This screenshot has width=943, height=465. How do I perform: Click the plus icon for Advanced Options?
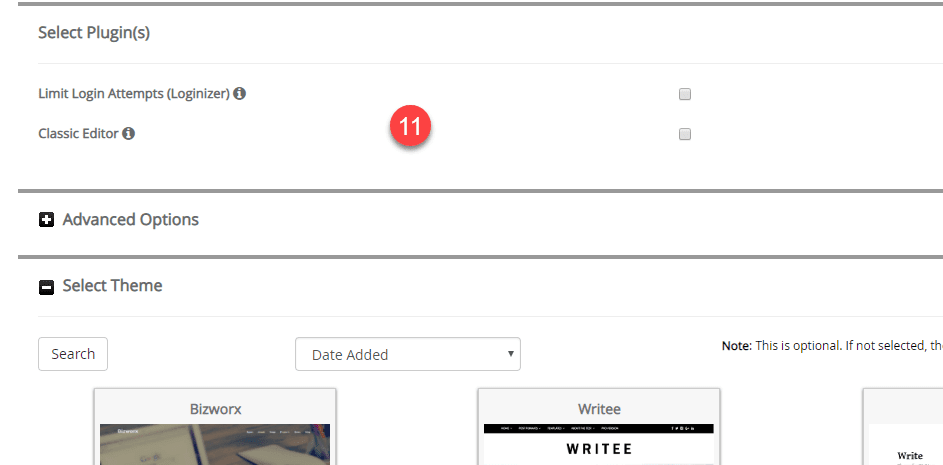46,220
